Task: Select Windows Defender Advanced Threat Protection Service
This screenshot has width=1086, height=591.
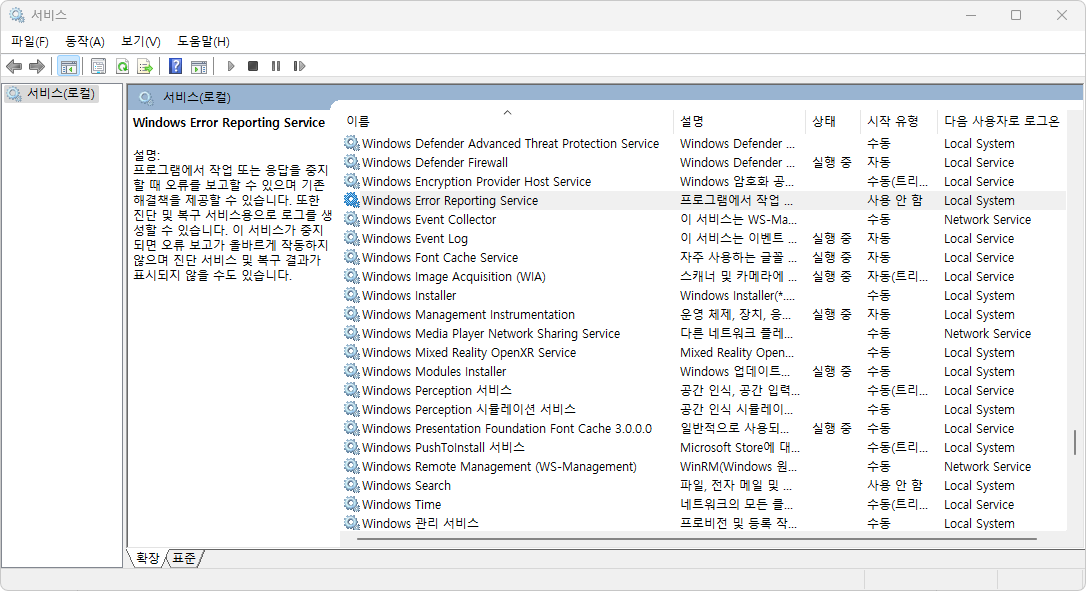Action: pyautogui.click(x=510, y=143)
